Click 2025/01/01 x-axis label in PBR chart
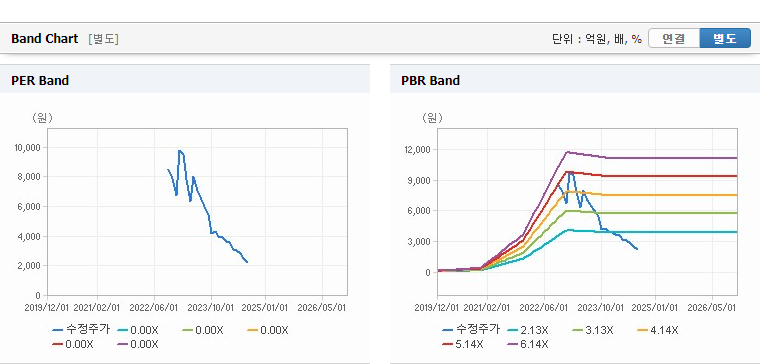760x364 pixels. tap(655, 307)
